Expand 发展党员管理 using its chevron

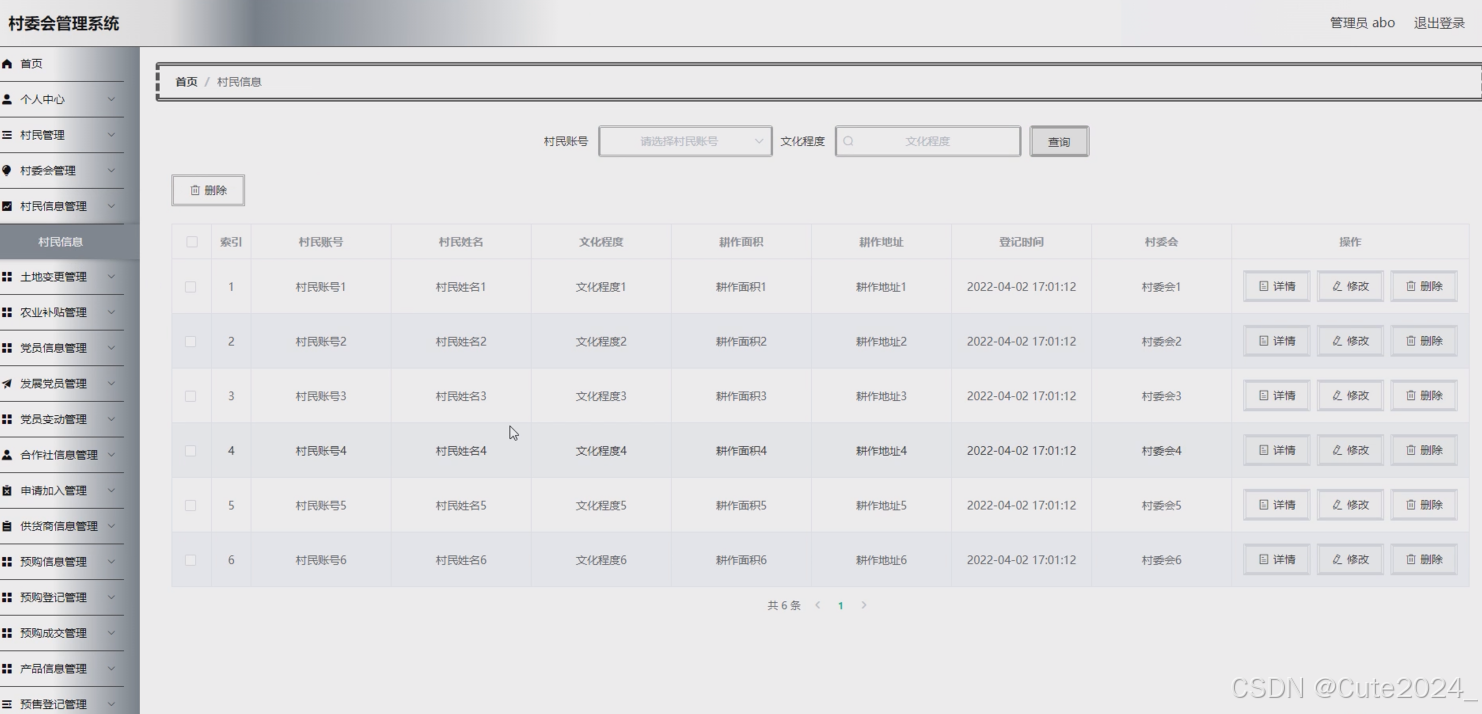111,384
